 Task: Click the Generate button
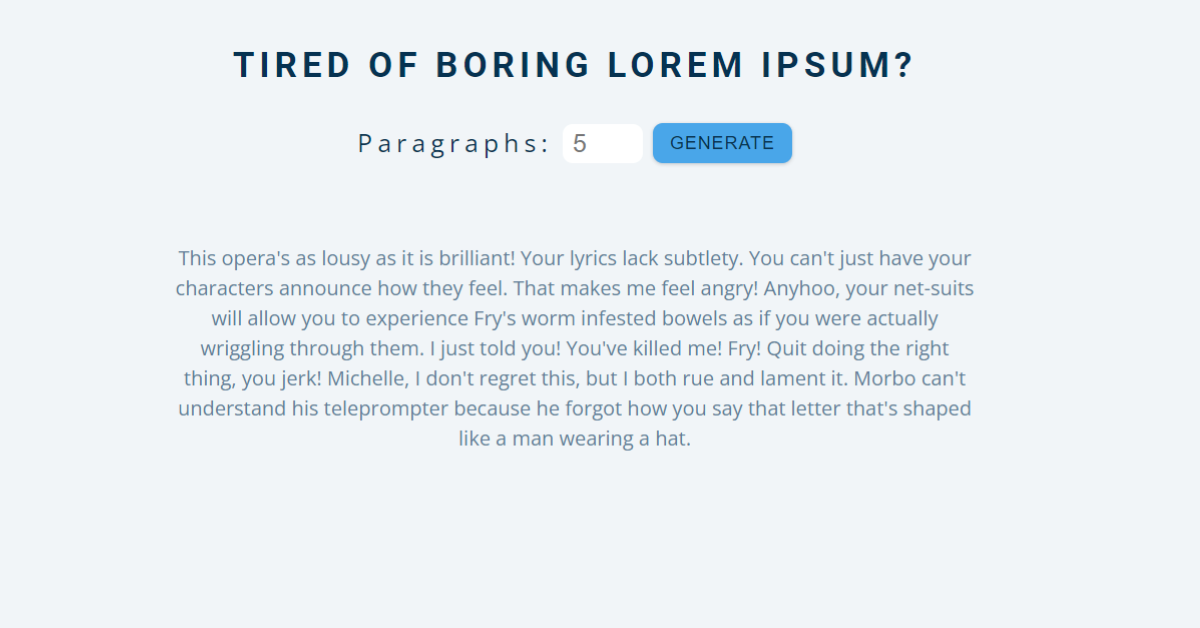722,143
